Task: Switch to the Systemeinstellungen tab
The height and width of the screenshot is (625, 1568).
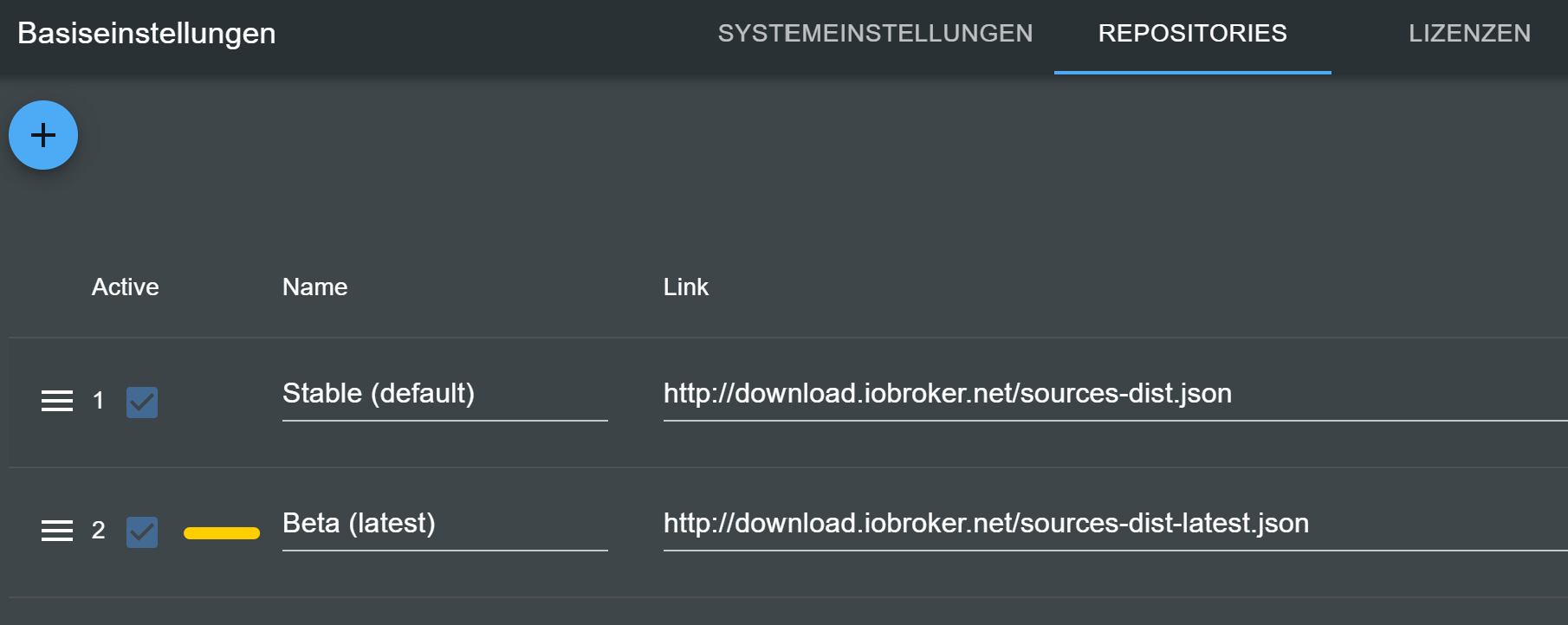Action: [875, 34]
